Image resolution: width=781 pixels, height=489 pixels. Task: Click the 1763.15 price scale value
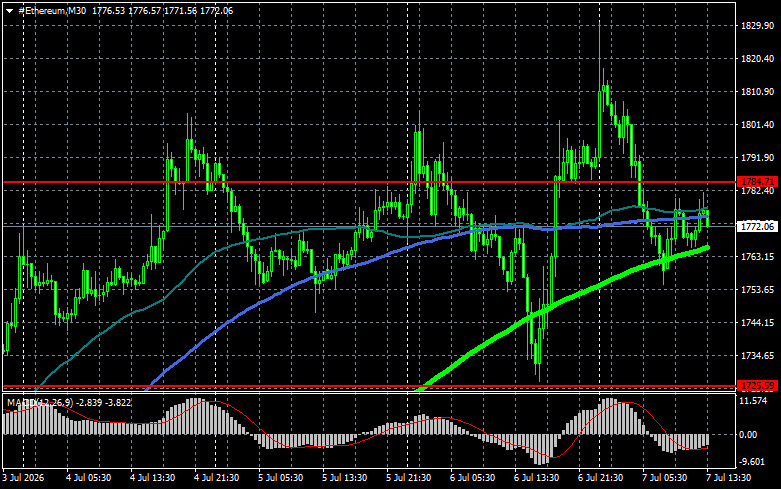(758, 256)
